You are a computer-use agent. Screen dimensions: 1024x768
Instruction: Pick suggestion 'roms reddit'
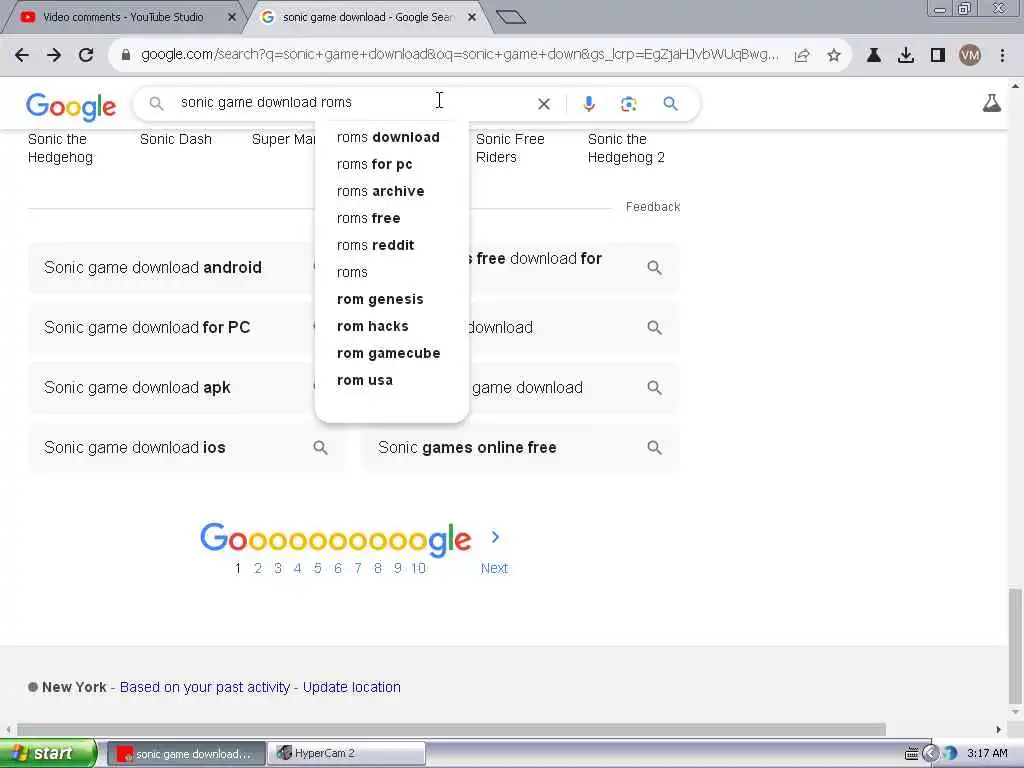(376, 246)
